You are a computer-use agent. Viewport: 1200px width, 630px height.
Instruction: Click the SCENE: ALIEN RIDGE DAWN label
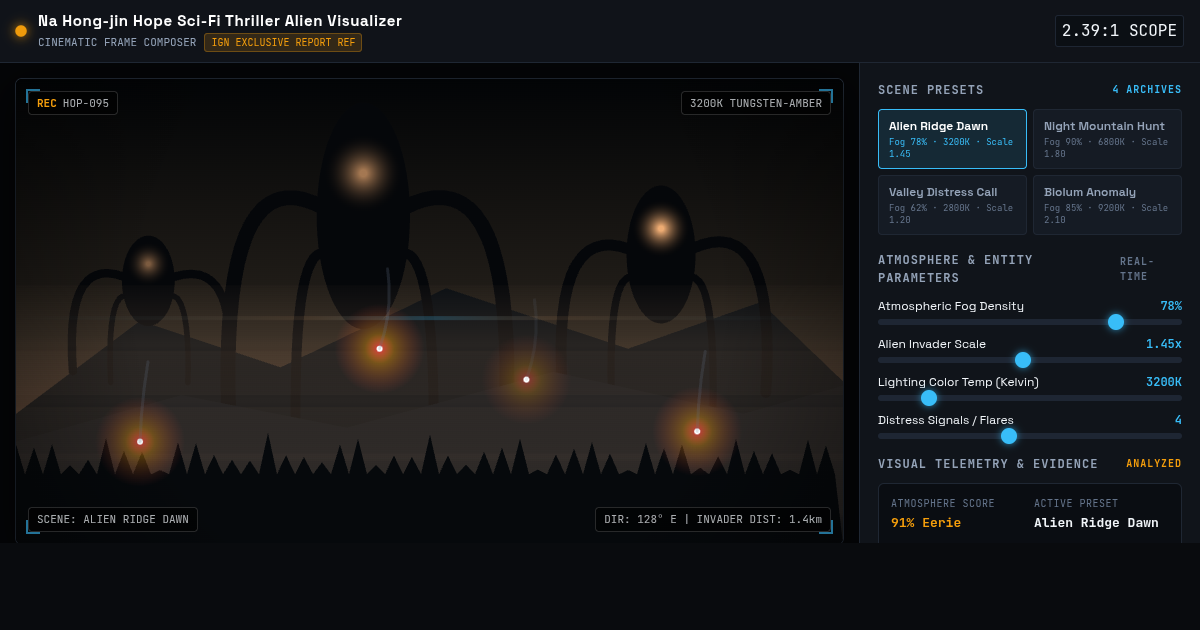click(x=113, y=519)
